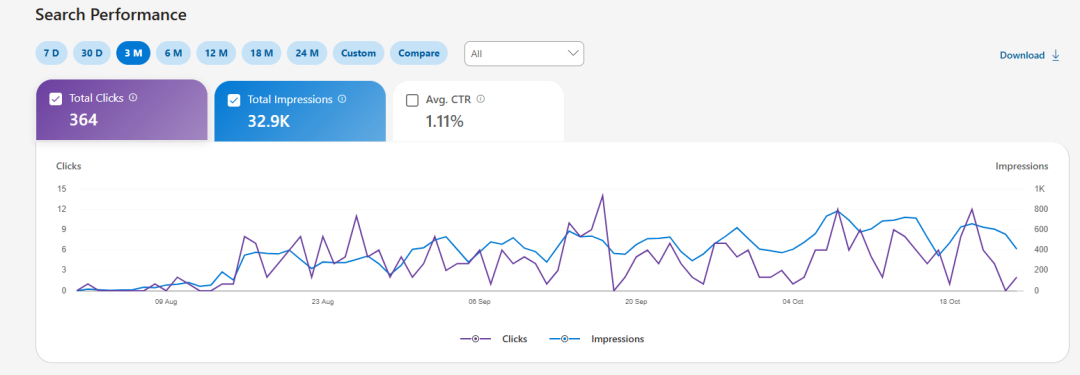Click the 20 Sep axis label
The height and width of the screenshot is (375, 1080).
click(636, 302)
